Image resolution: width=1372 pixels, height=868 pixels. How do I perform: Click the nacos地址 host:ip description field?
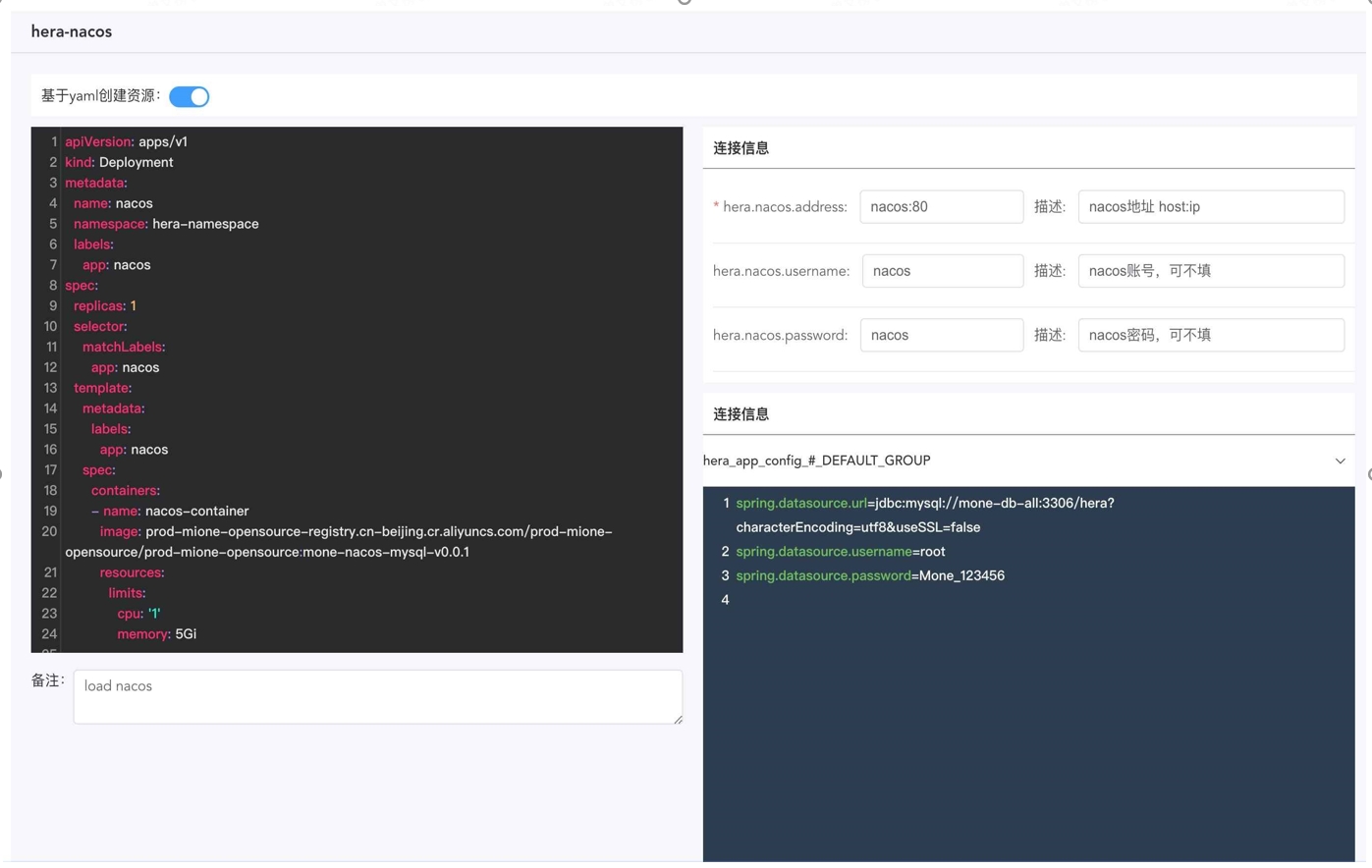click(x=1211, y=206)
